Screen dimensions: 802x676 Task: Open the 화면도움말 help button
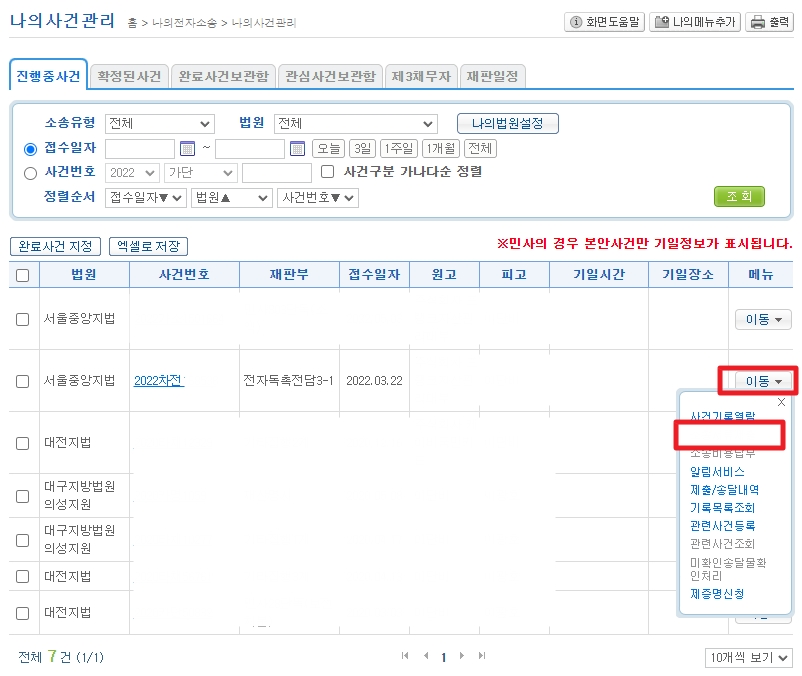tap(604, 22)
